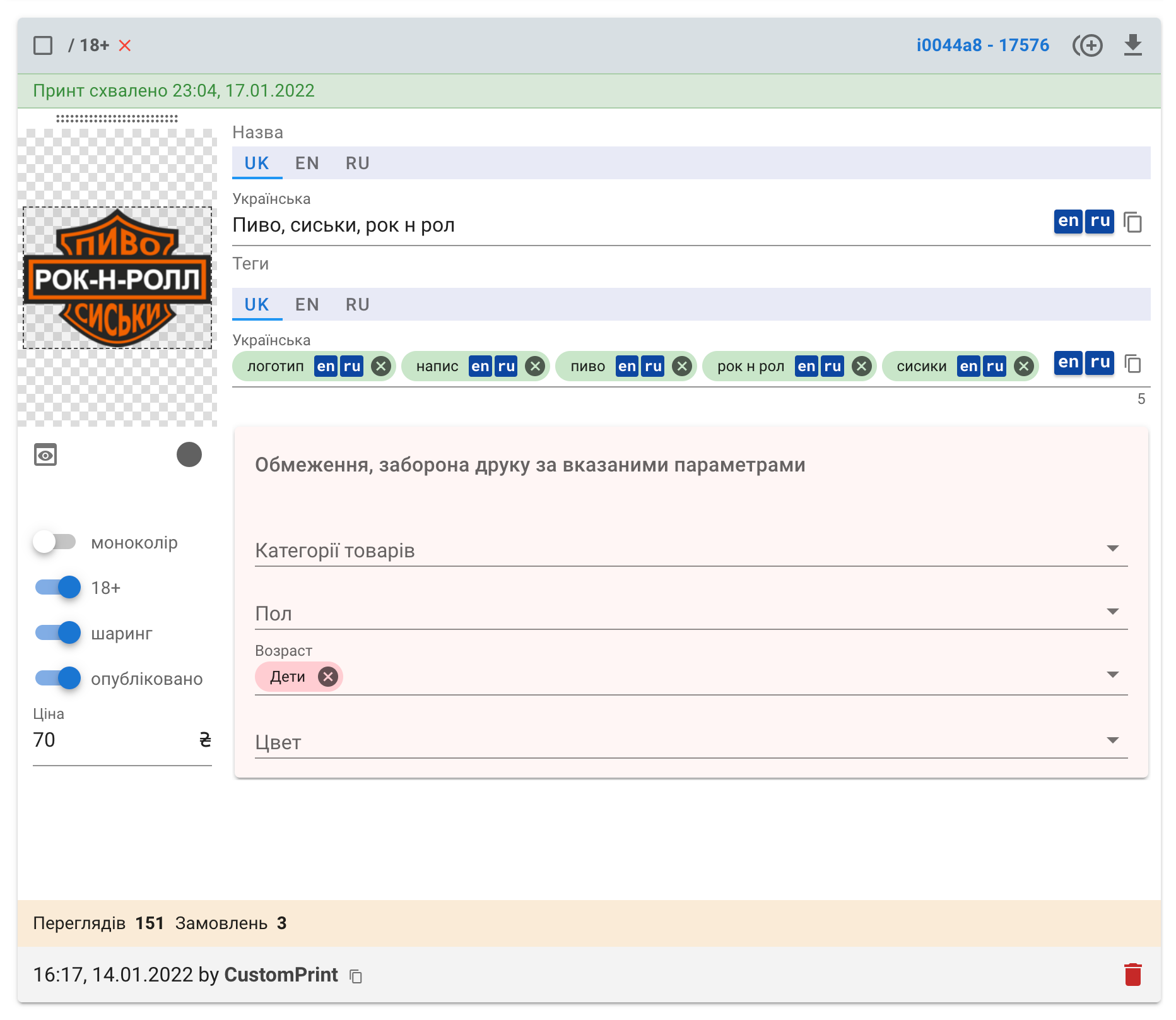Expand the Цвет dropdown
Screen dimensions: 1176x1020
(691, 742)
